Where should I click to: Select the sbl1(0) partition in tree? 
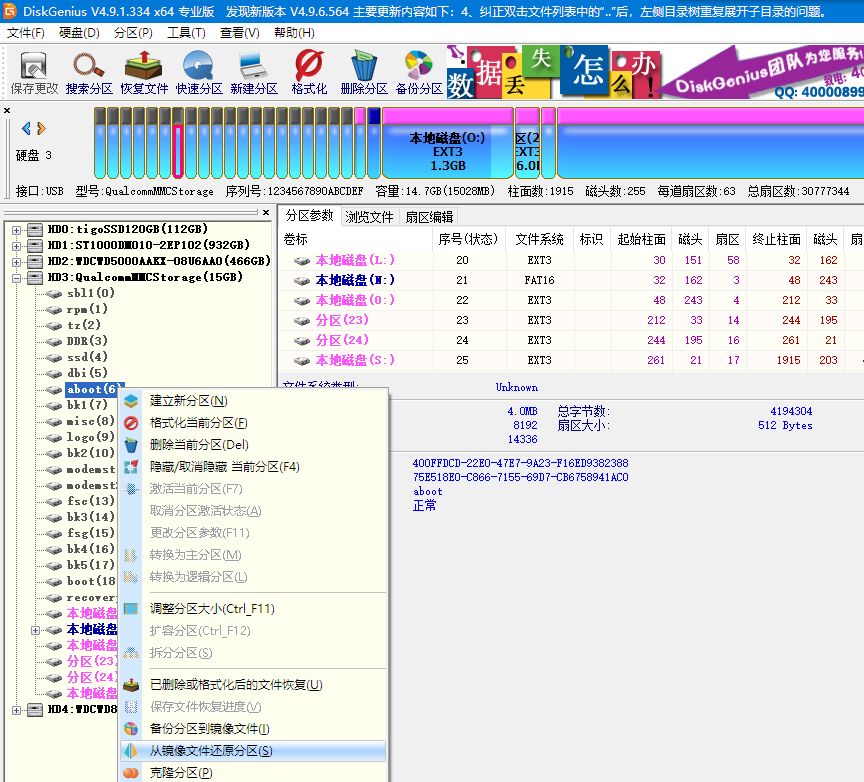tap(90, 293)
